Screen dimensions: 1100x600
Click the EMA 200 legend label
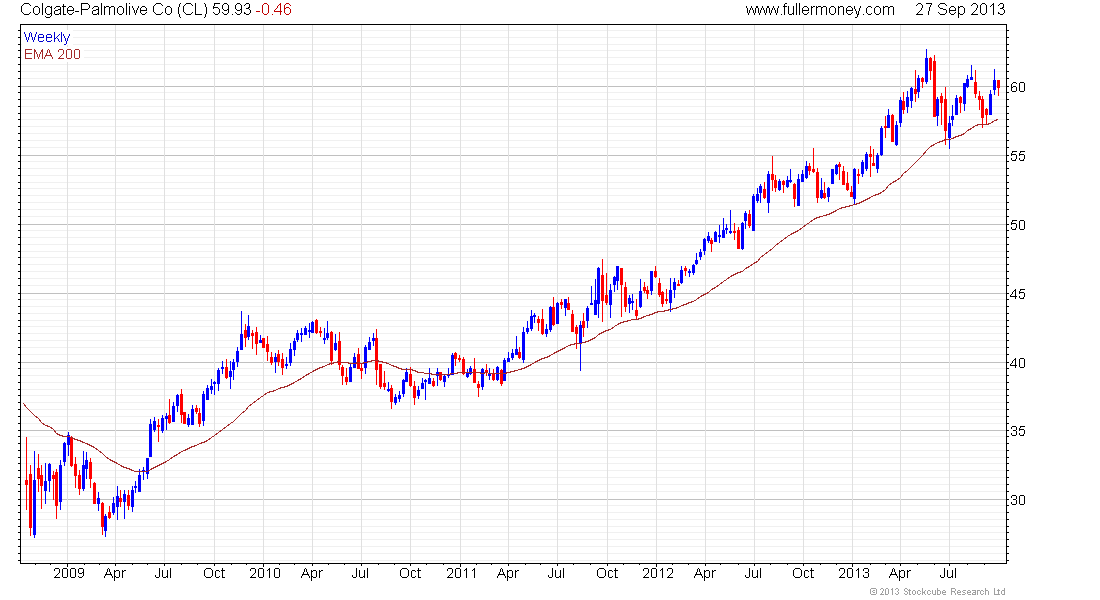pyautogui.click(x=52, y=54)
